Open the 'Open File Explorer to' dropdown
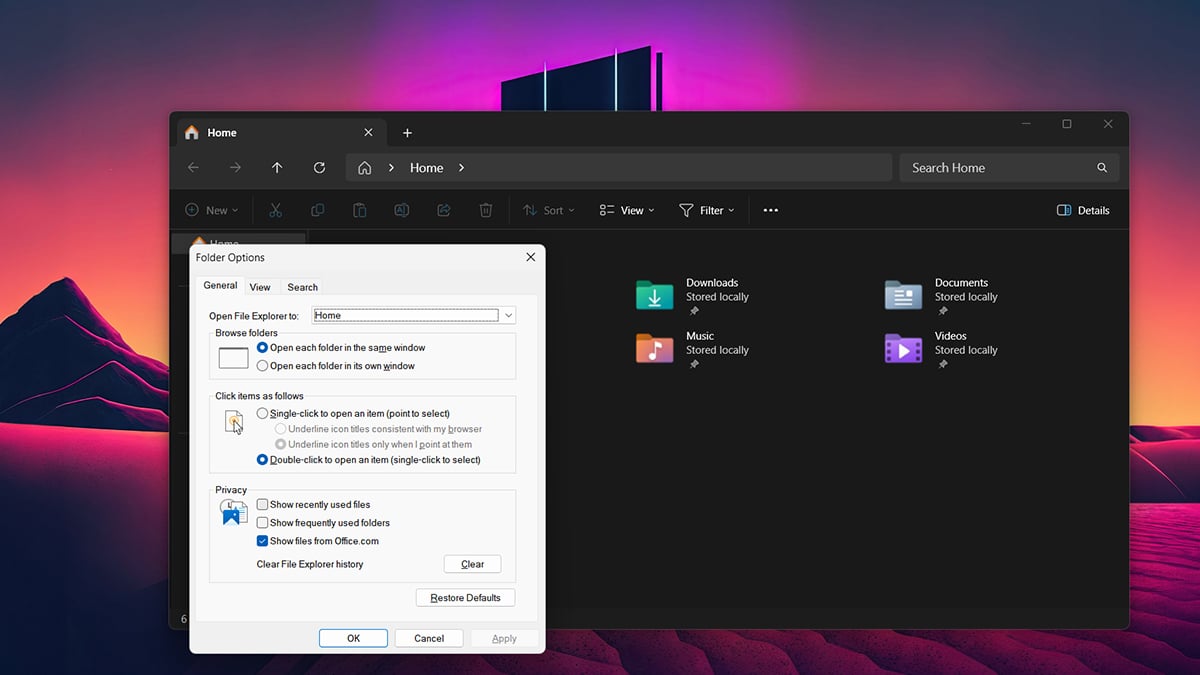The height and width of the screenshot is (675, 1200). [414, 315]
